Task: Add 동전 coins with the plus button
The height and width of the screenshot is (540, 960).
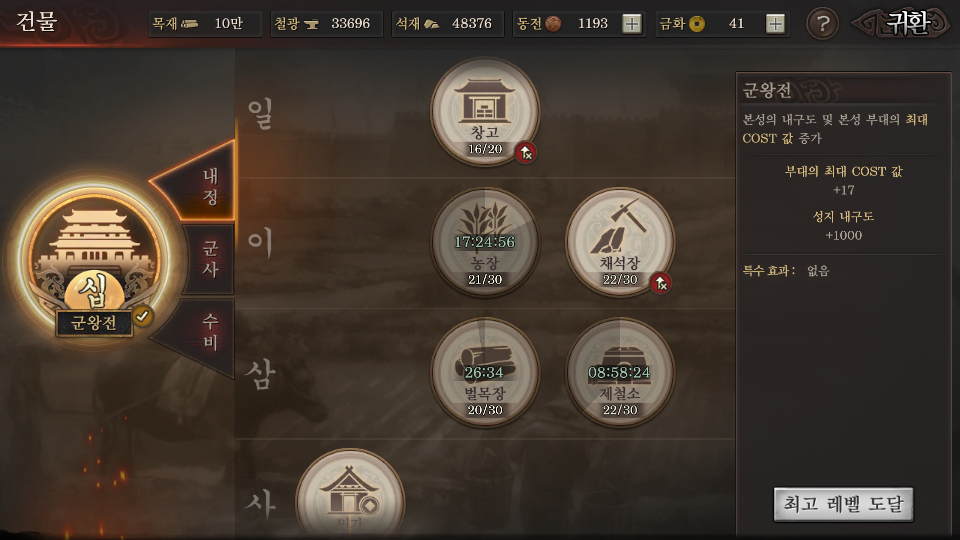Action: pos(632,24)
